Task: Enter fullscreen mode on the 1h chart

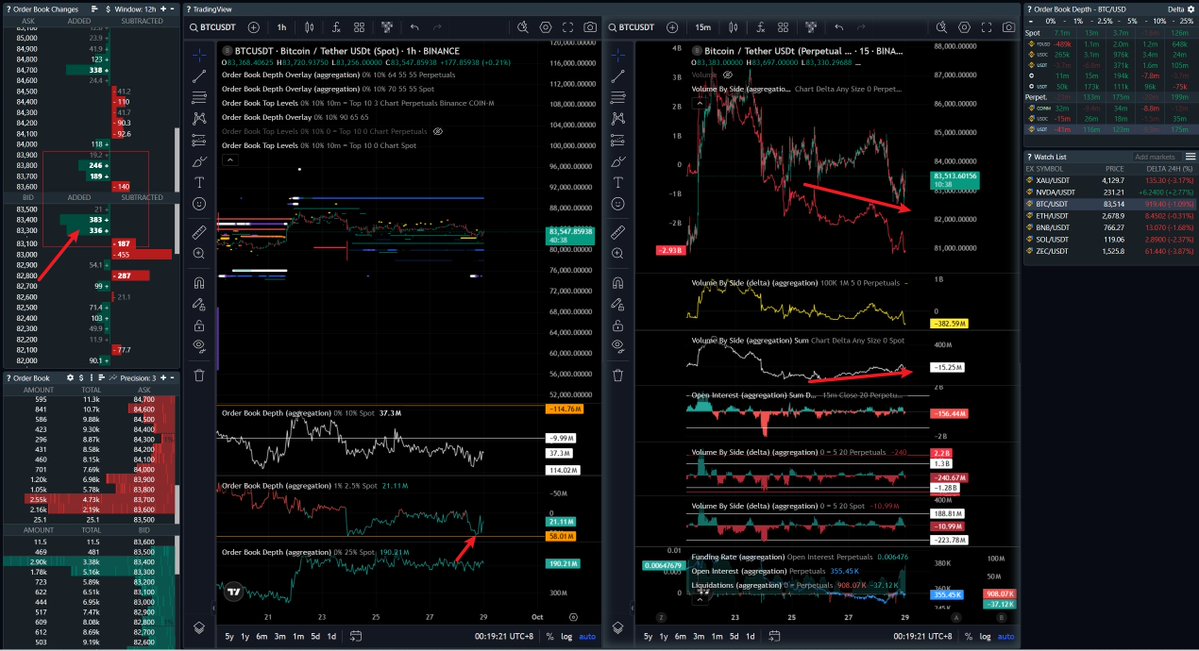Action: coord(567,28)
